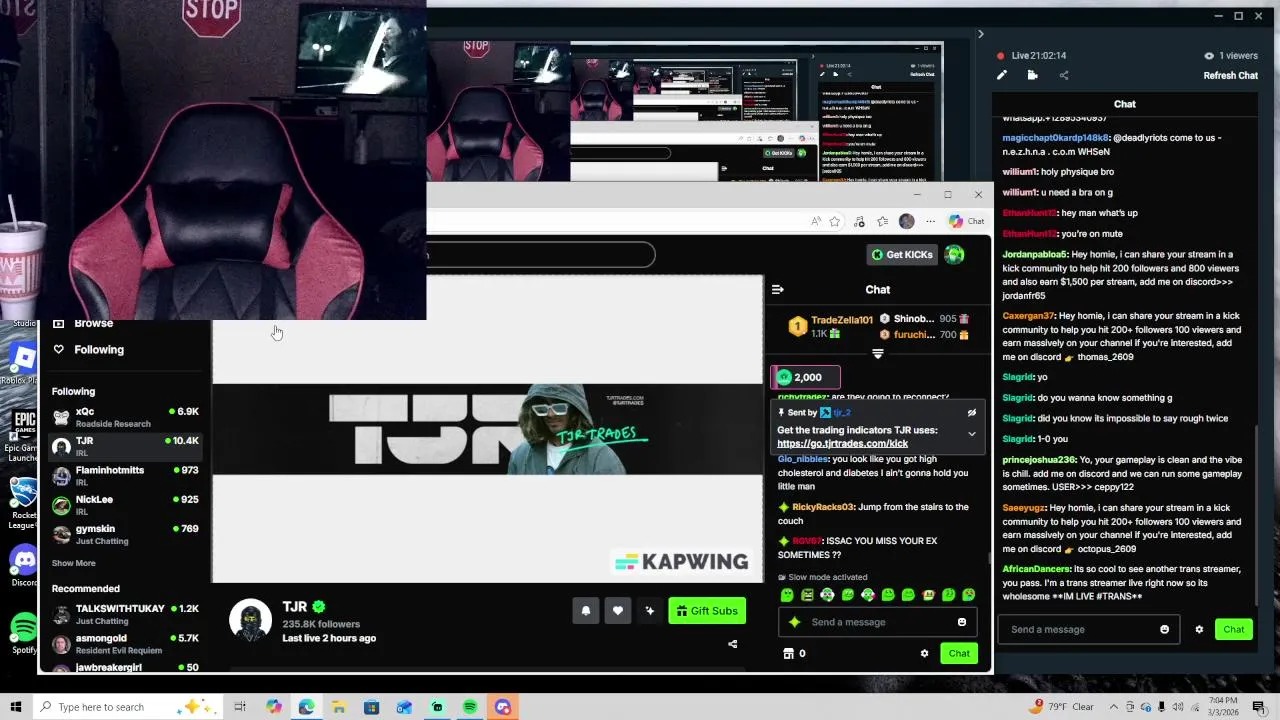Expand the pinned message chevron
The image size is (1280, 720).
[971, 434]
